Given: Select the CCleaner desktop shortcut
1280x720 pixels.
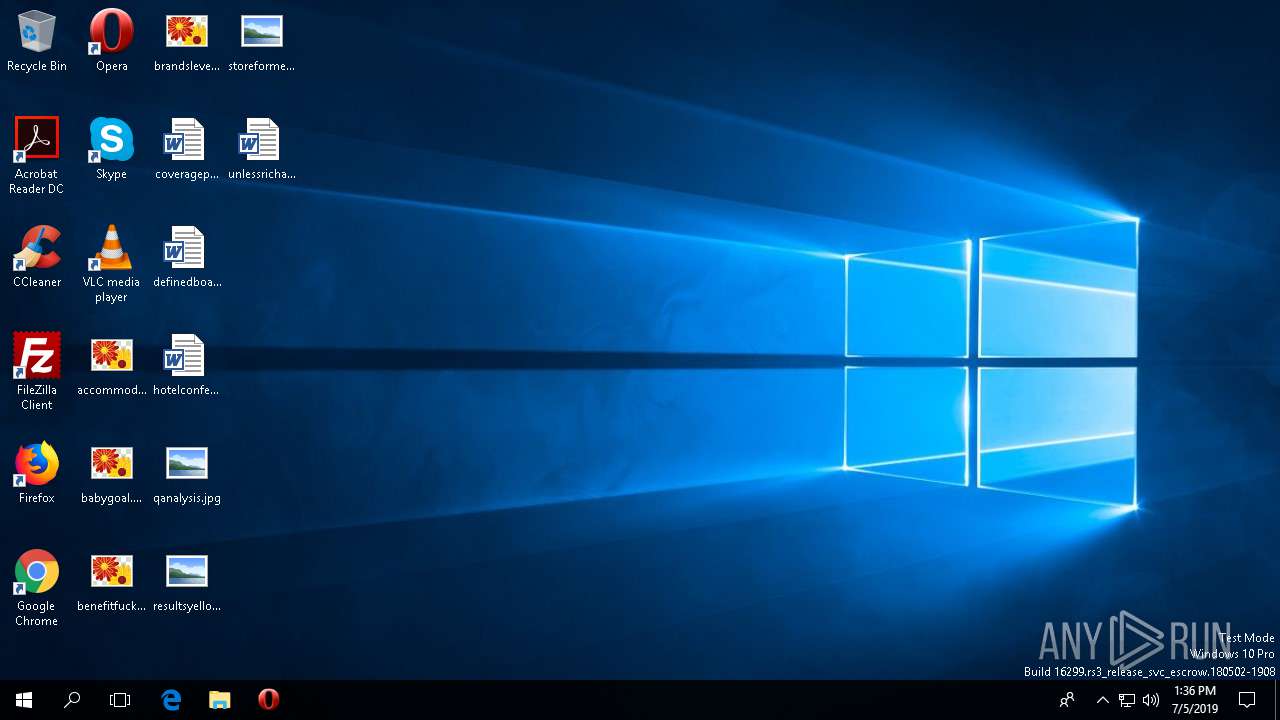Looking at the screenshot, I should point(37,257).
